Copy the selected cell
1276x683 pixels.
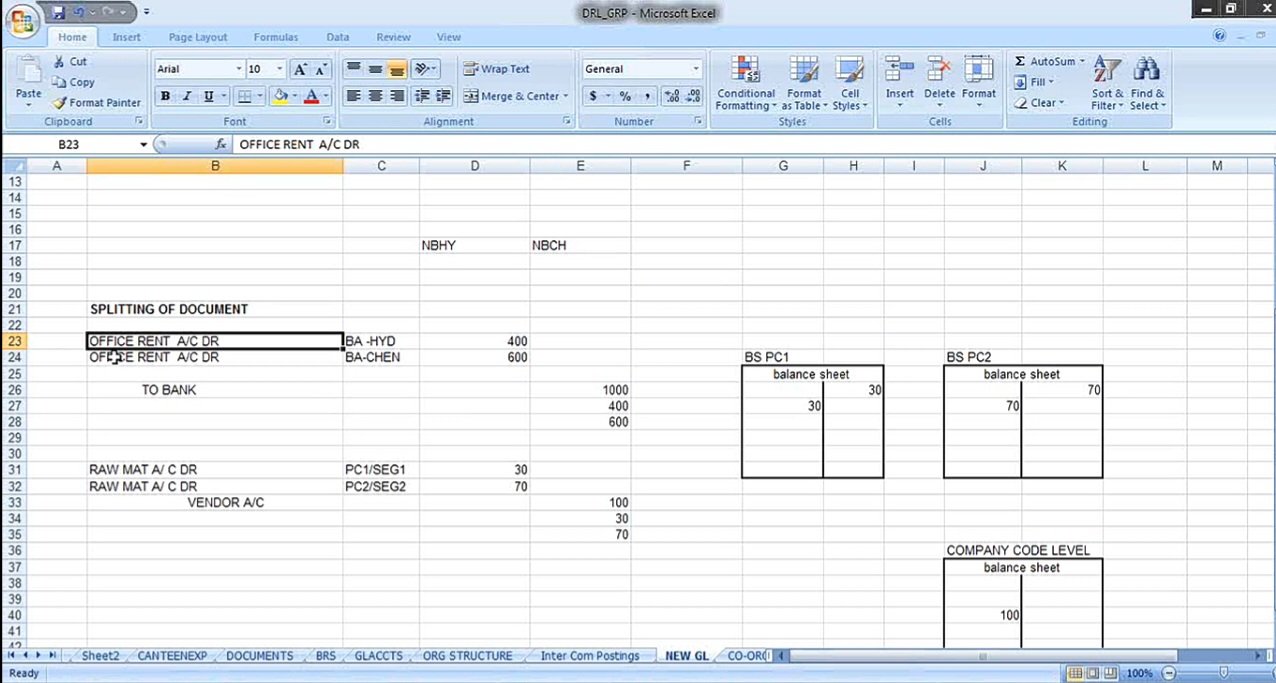point(73,82)
